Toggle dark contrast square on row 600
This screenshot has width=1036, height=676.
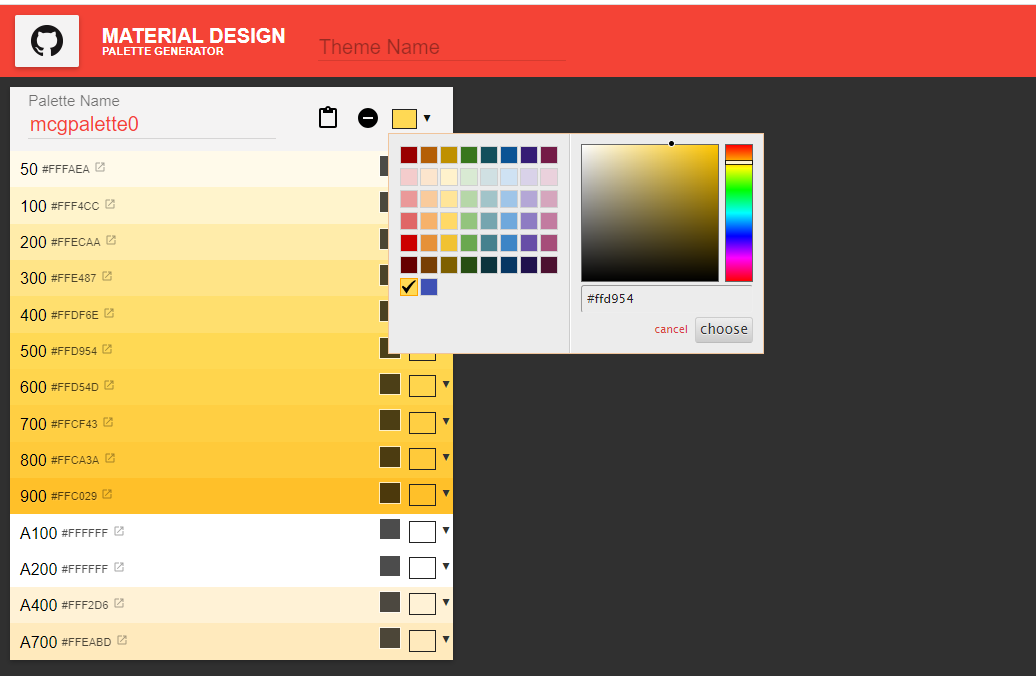point(390,384)
